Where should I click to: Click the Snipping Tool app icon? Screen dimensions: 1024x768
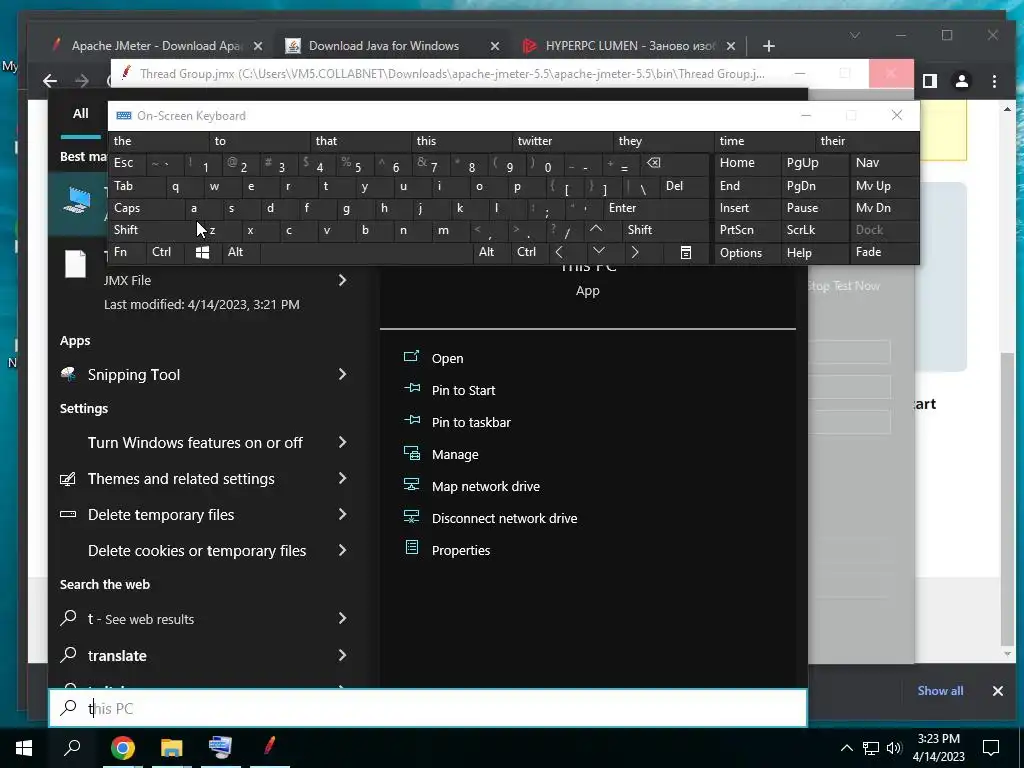[x=68, y=374]
